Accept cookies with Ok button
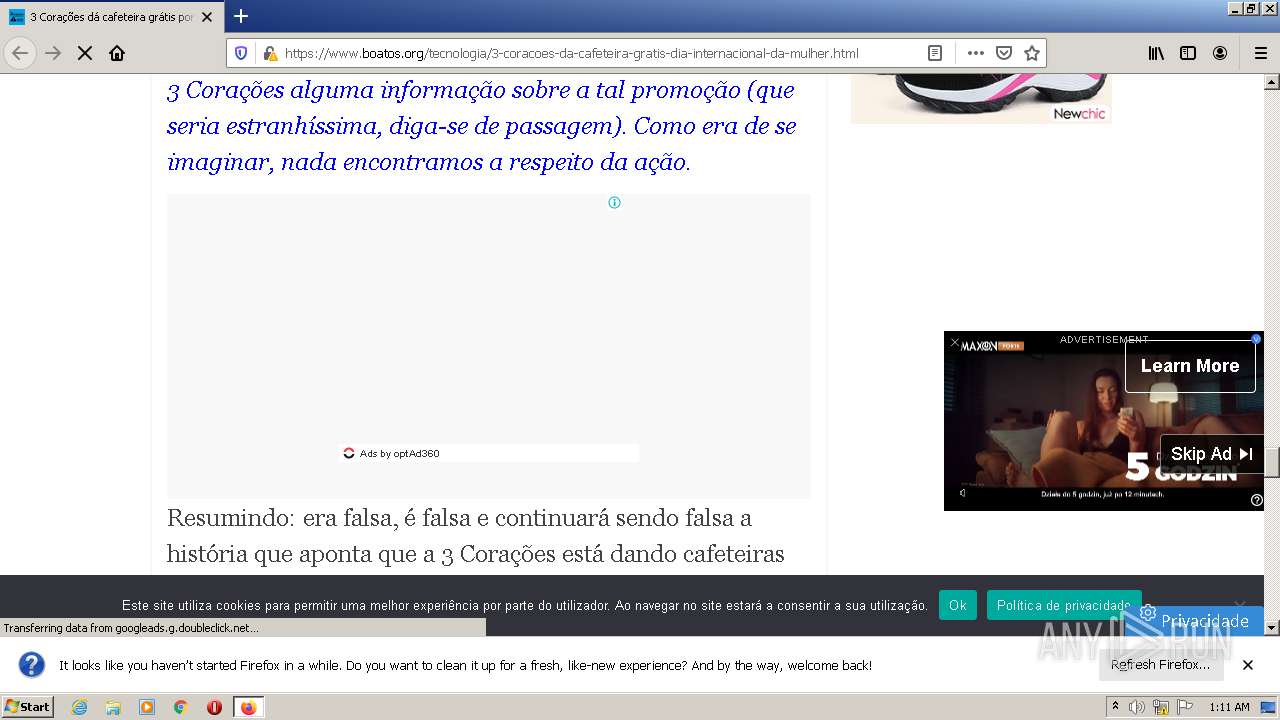 pos(957,605)
